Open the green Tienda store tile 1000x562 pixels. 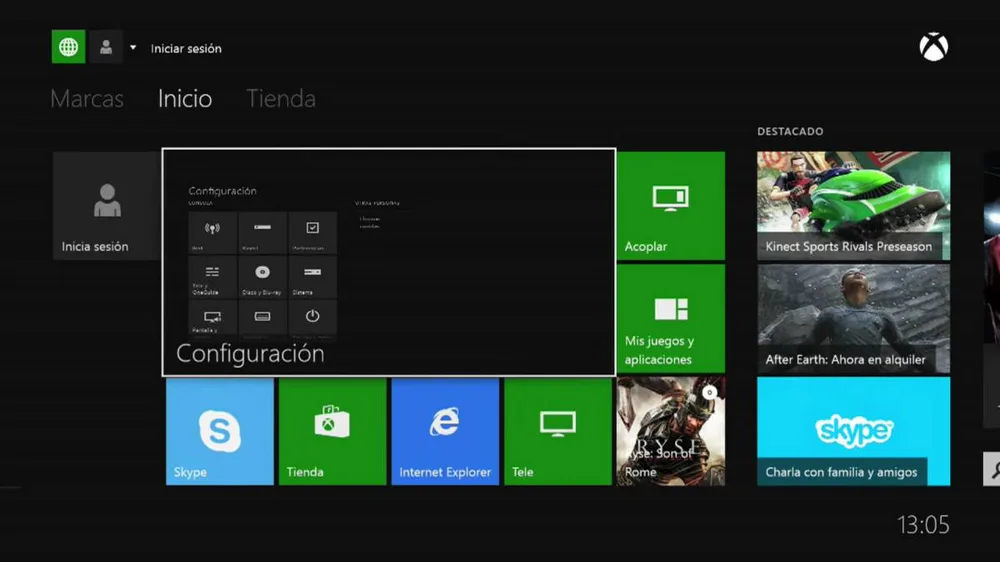coord(332,431)
